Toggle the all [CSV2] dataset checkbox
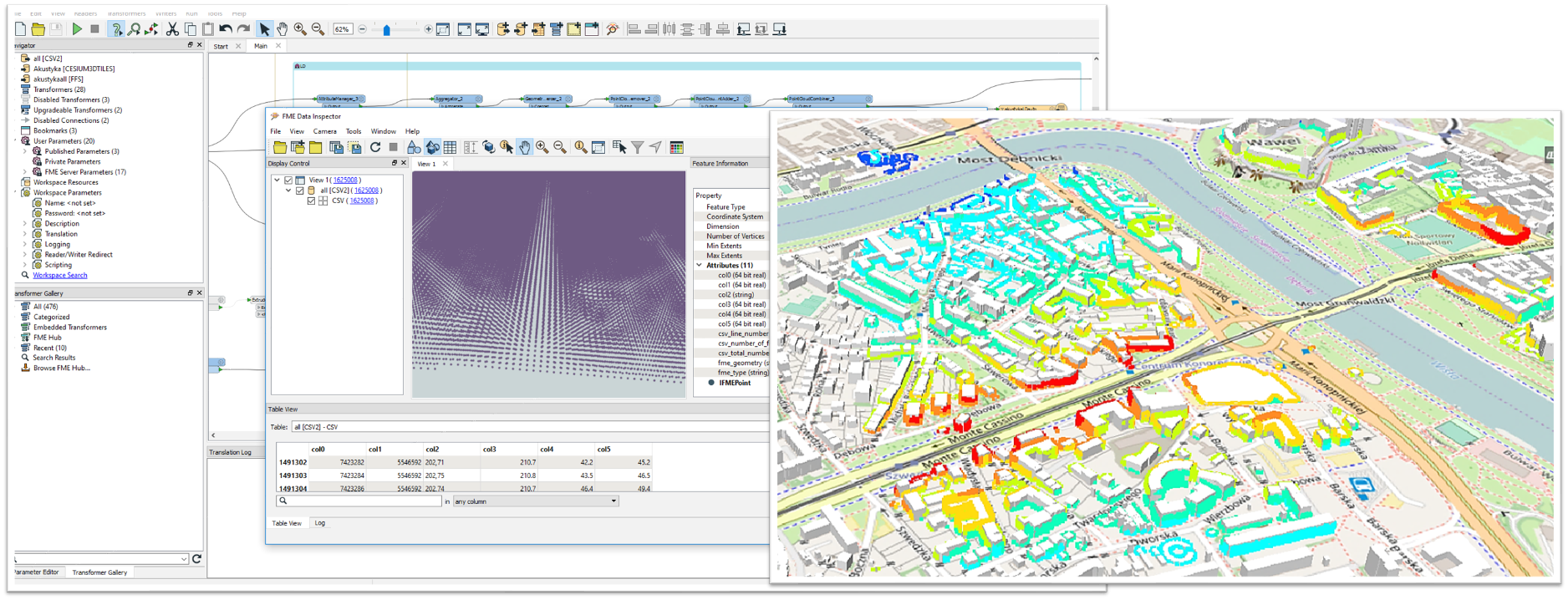Viewport: 1568px width, 600px height. (x=300, y=191)
